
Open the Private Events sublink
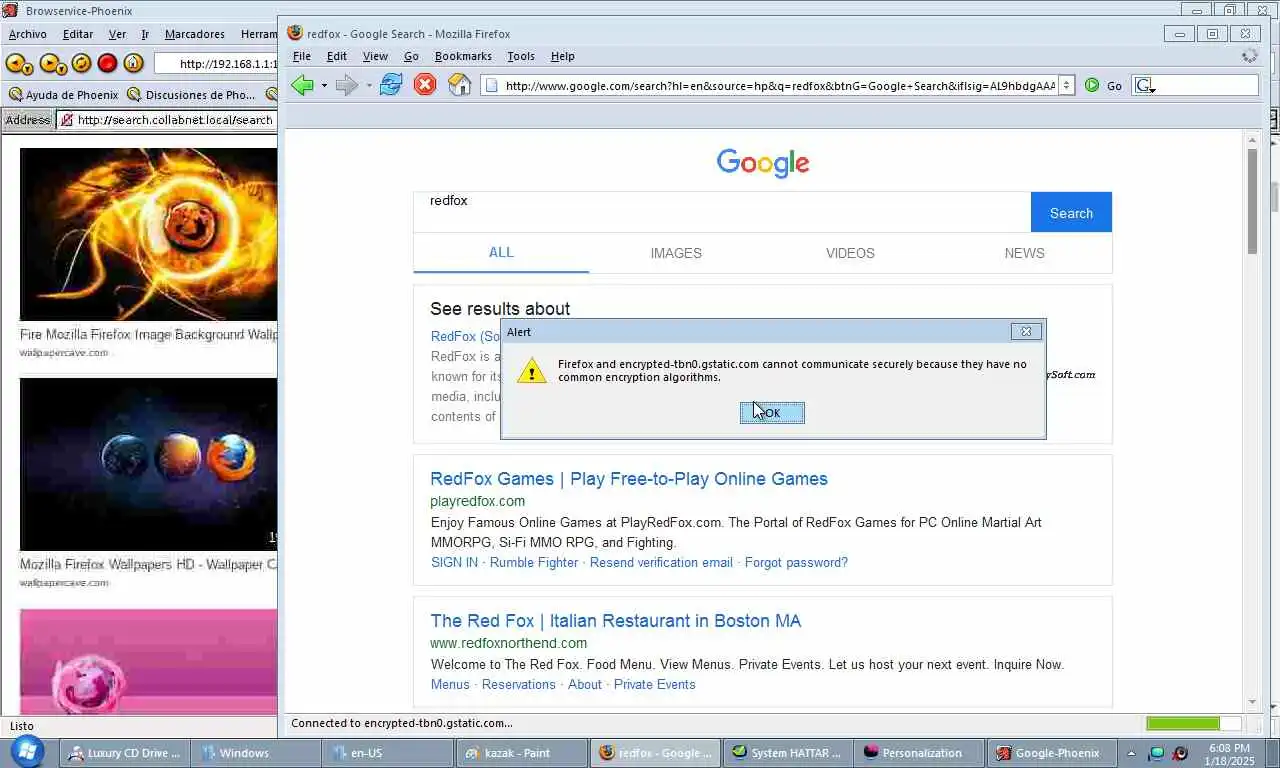(654, 684)
